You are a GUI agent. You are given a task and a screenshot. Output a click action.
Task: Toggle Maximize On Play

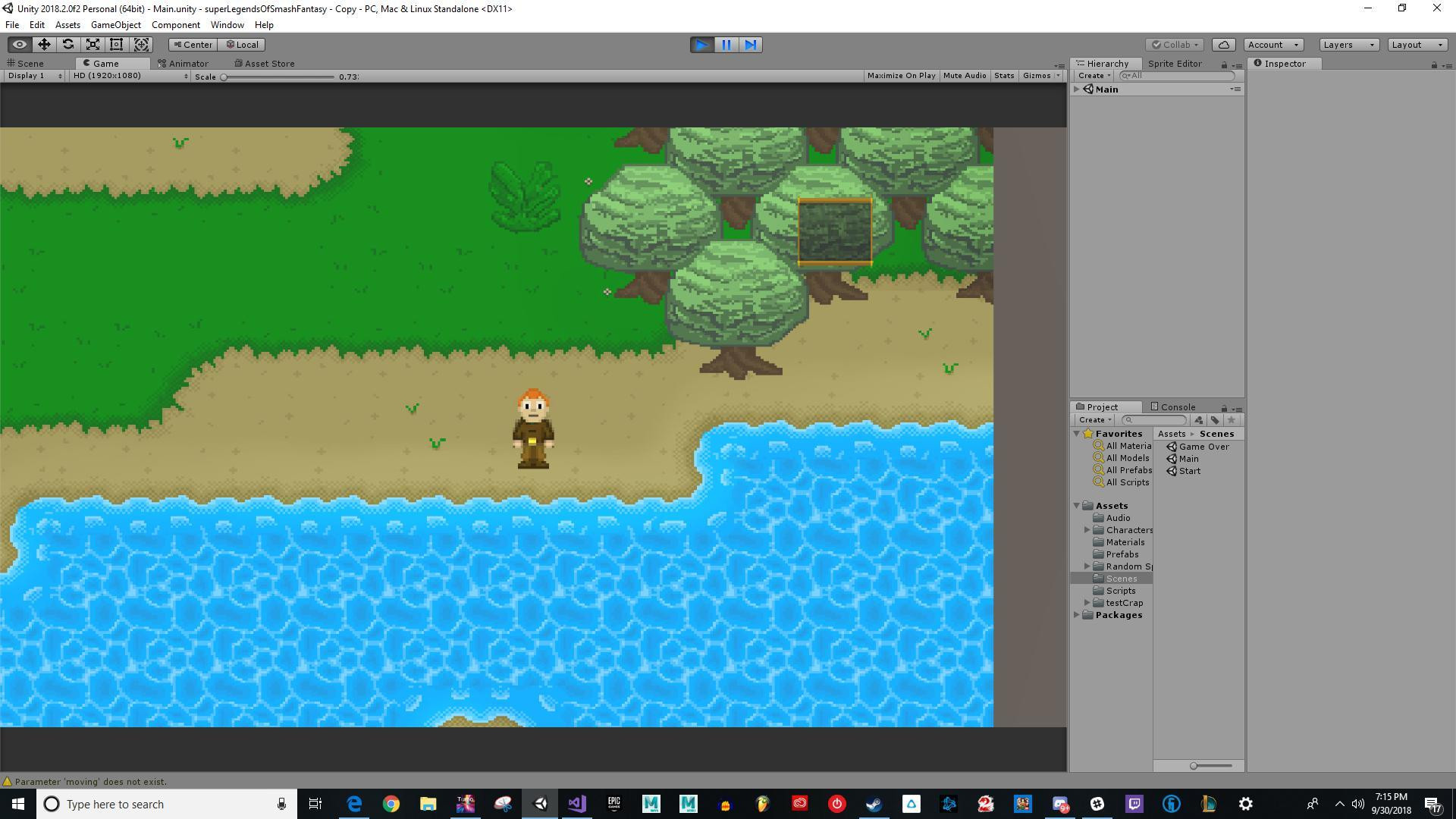coord(901,76)
